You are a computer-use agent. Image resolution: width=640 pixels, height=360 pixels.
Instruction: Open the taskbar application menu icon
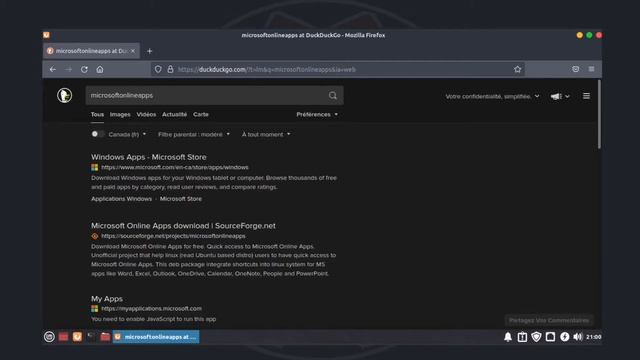[49, 337]
